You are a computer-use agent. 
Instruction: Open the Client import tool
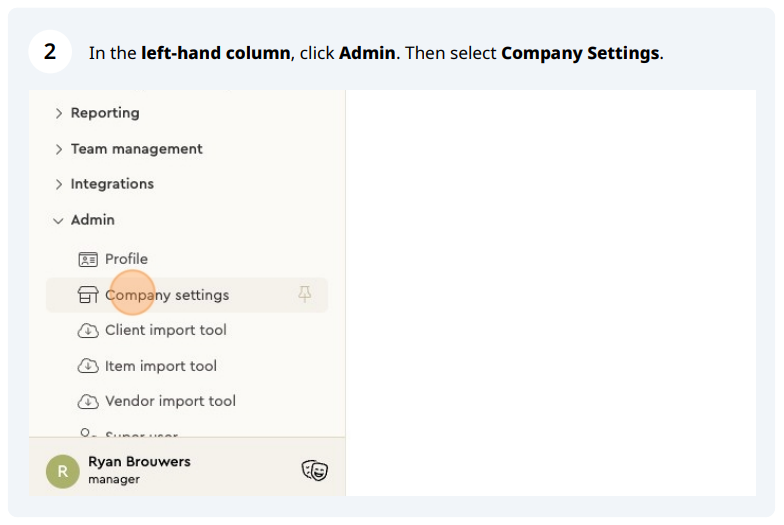(x=166, y=330)
